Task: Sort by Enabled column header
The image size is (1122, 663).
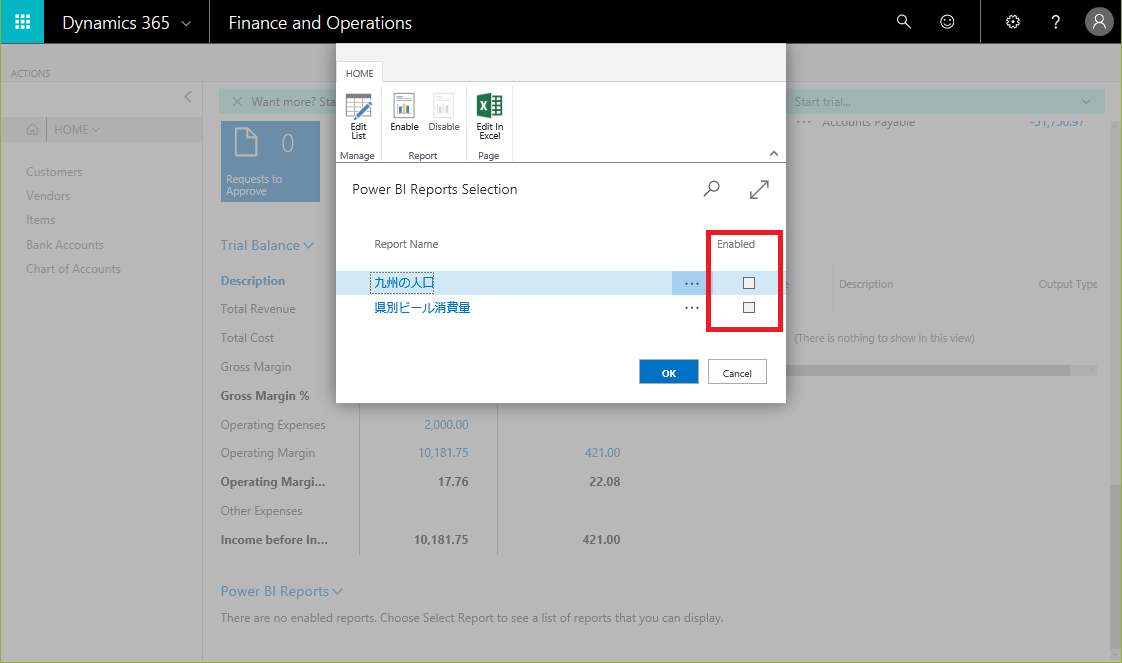Action: point(736,244)
